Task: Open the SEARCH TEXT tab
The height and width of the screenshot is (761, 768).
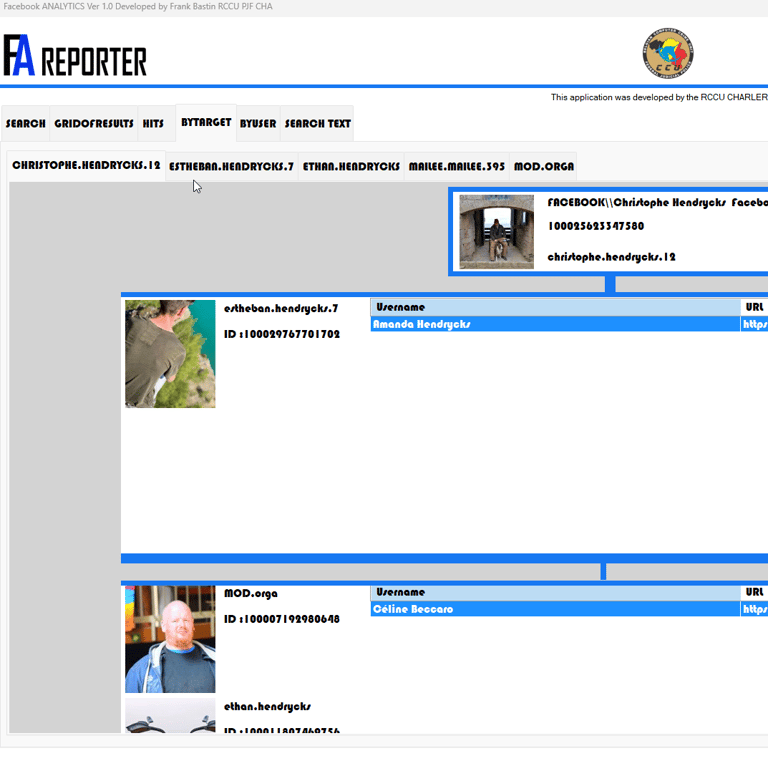Action: (317, 123)
